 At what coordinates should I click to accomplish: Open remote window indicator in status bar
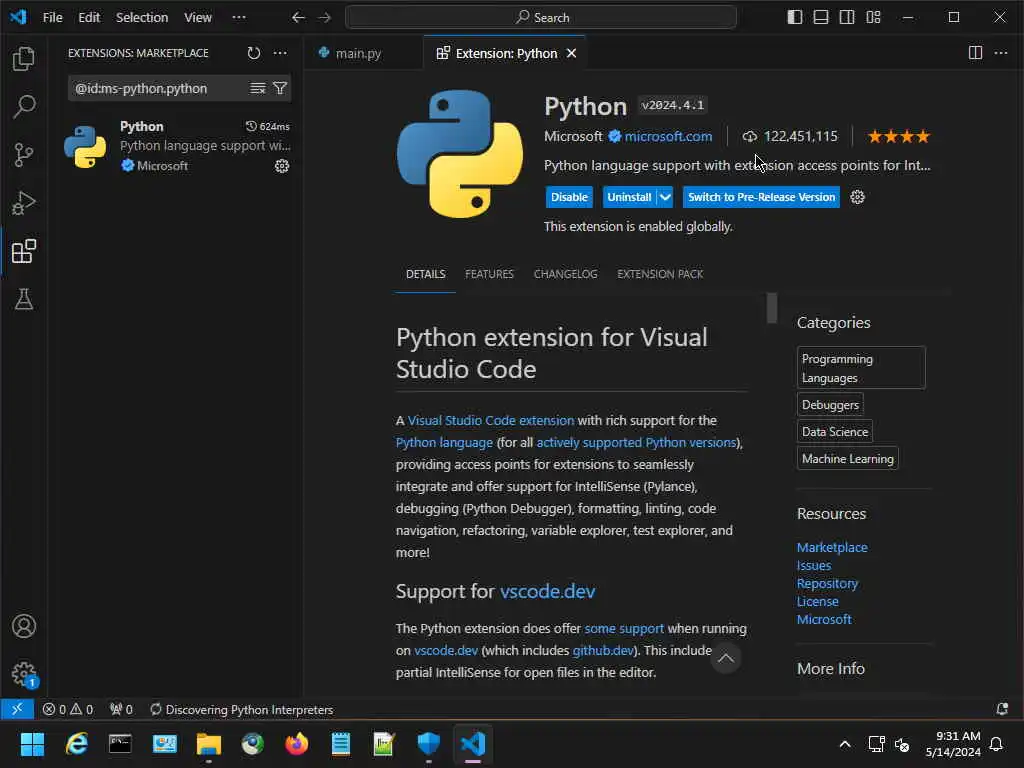point(17,709)
